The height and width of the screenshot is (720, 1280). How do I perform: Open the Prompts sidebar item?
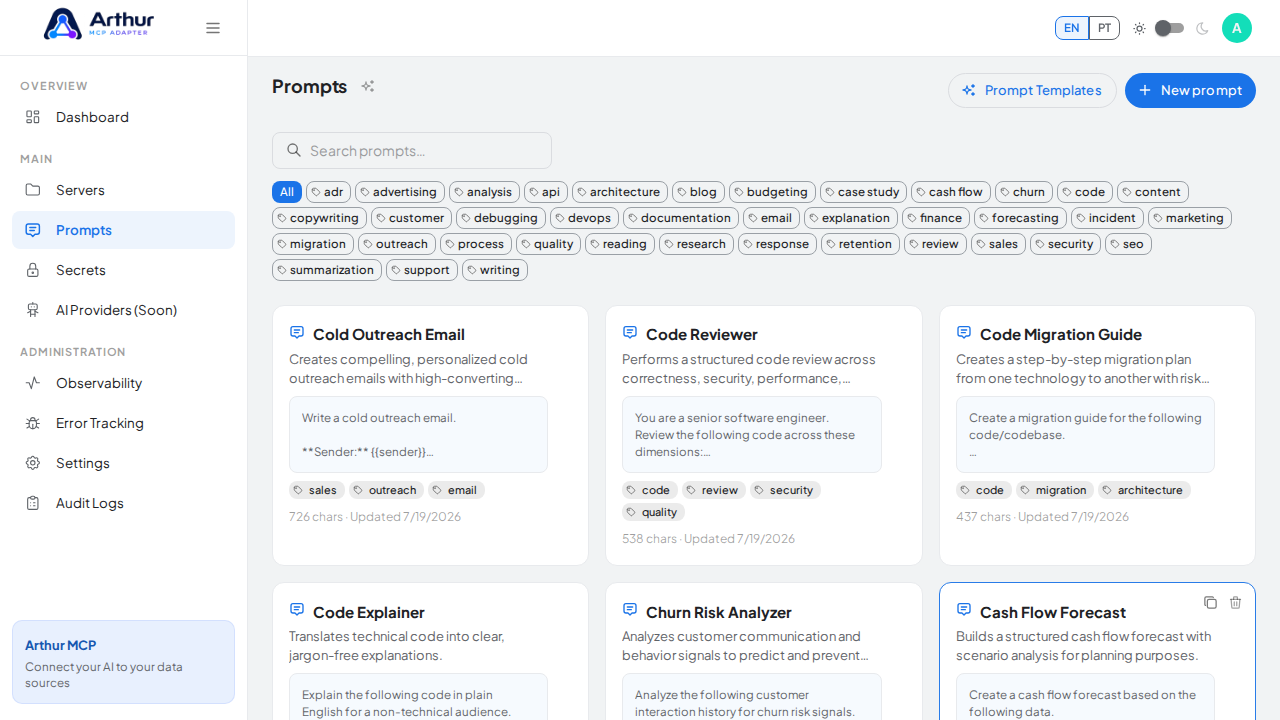(x=123, y=230)
